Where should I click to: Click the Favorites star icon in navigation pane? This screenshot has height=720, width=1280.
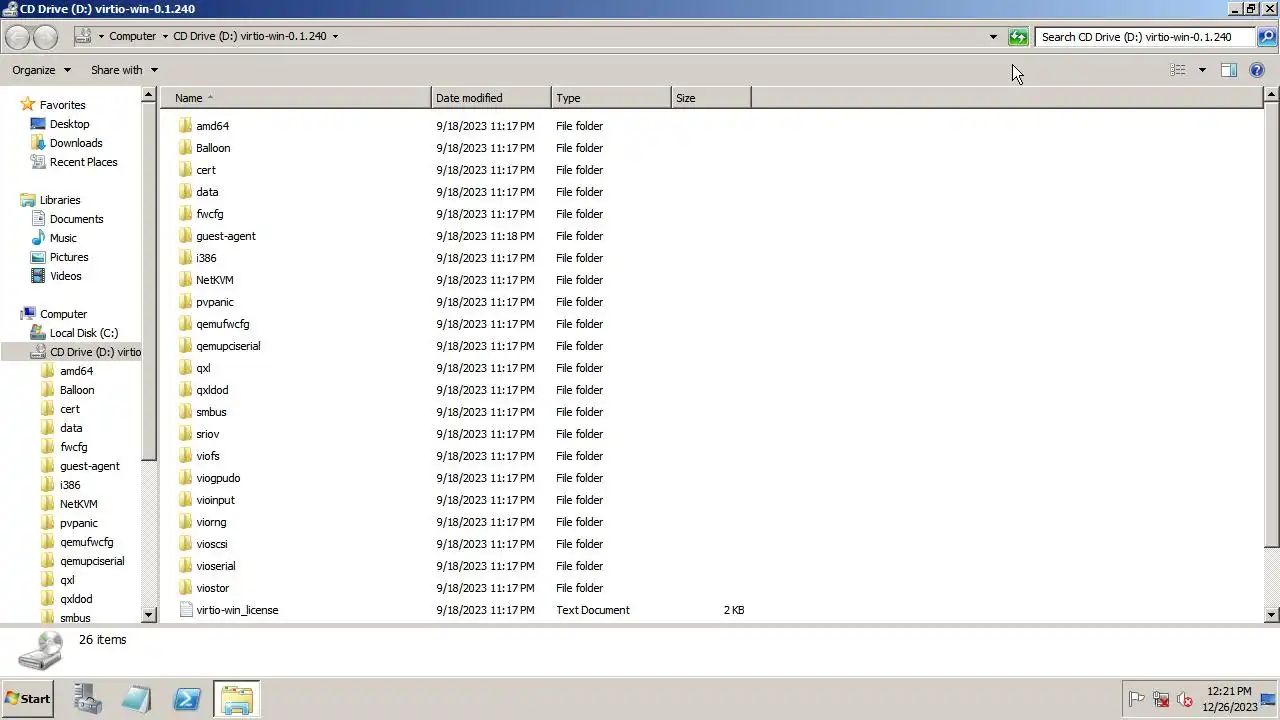coord(28,105)
